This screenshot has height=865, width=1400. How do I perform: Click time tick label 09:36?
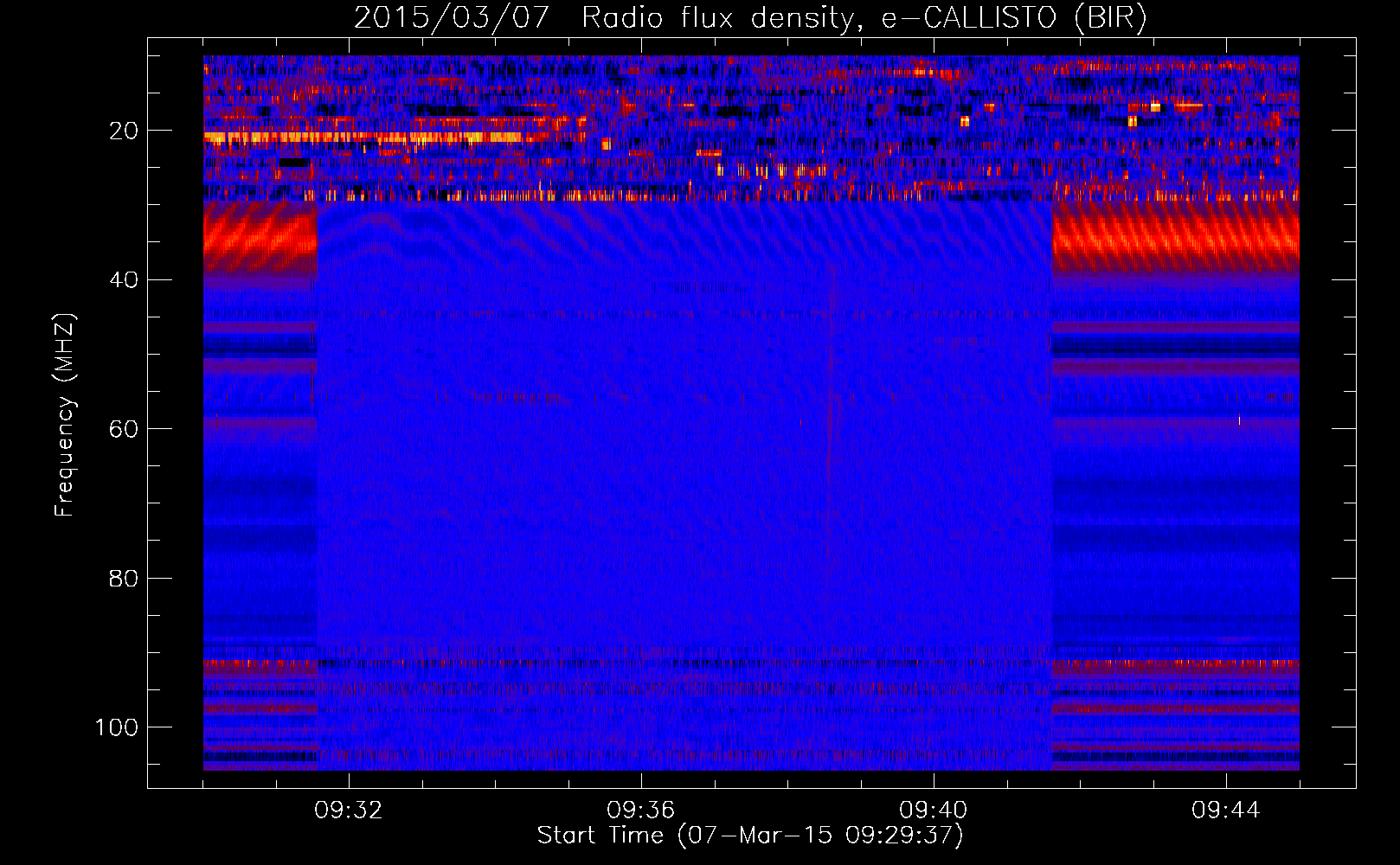641,811
